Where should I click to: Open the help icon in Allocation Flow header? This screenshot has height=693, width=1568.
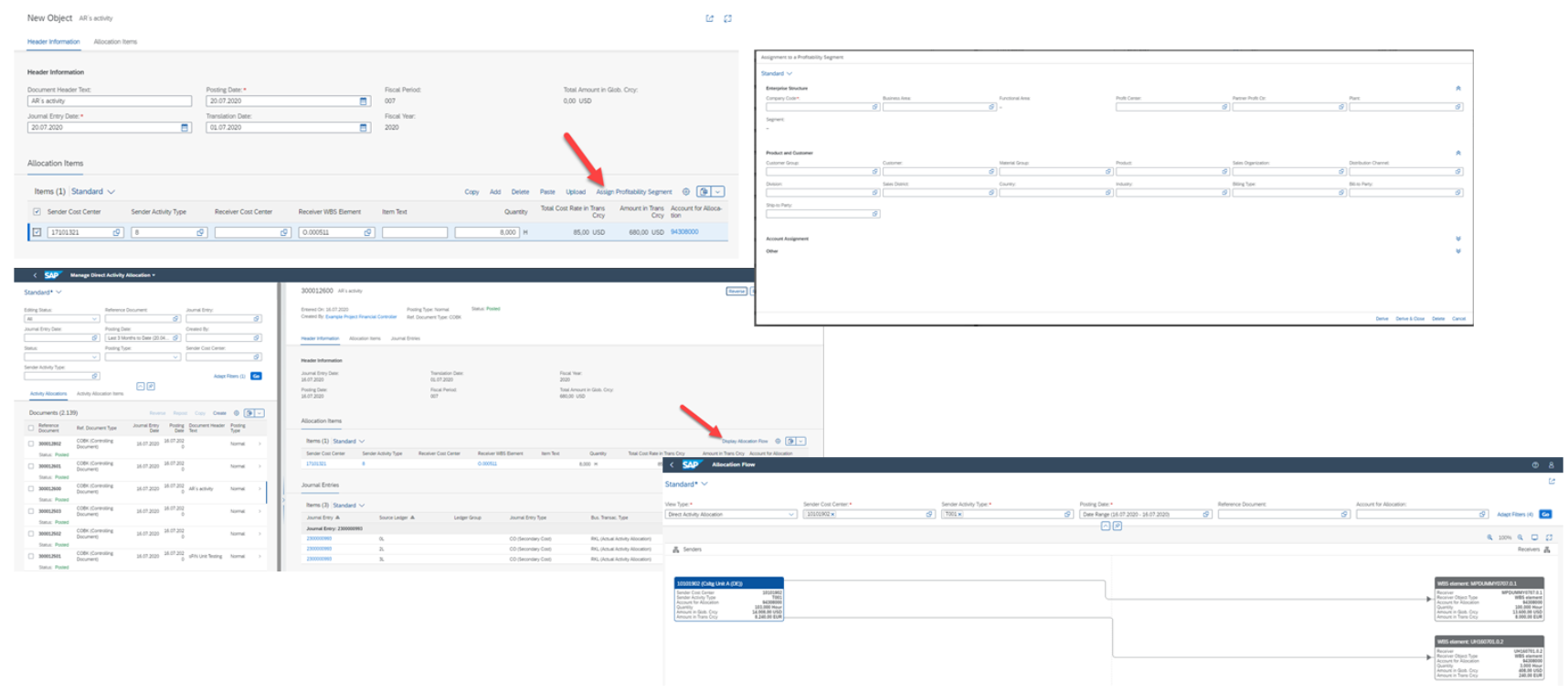pos(1534,464)
